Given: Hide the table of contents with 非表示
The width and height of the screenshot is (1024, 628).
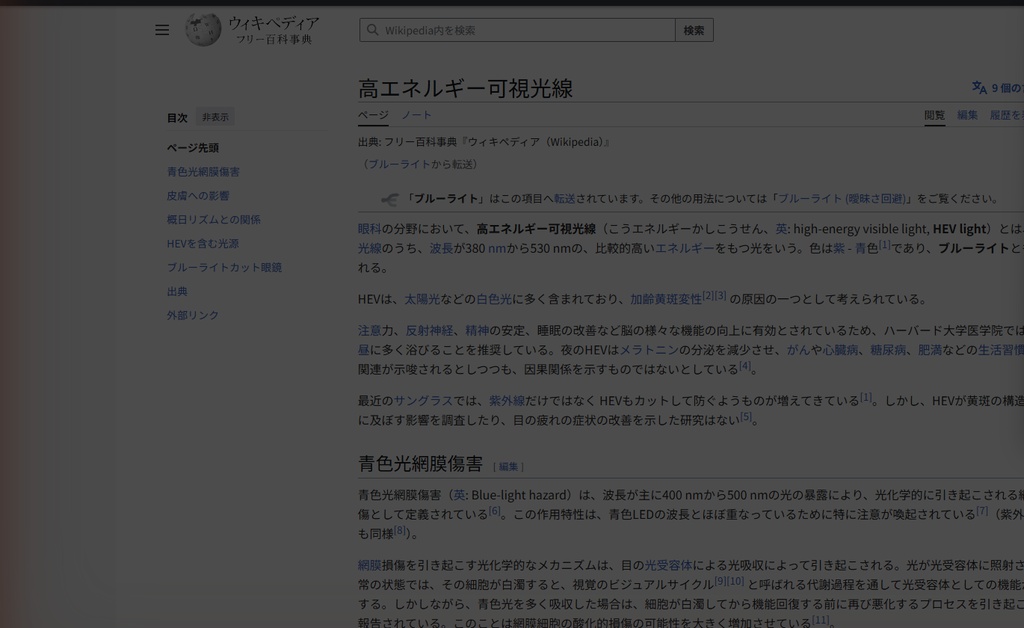Looking at the screenshot, I should 215,117.
